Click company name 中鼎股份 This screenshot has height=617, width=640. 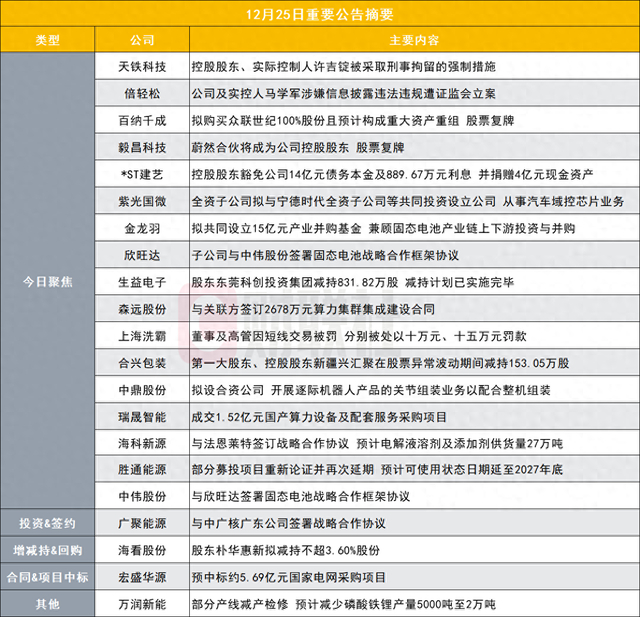[x=142, y=390]
